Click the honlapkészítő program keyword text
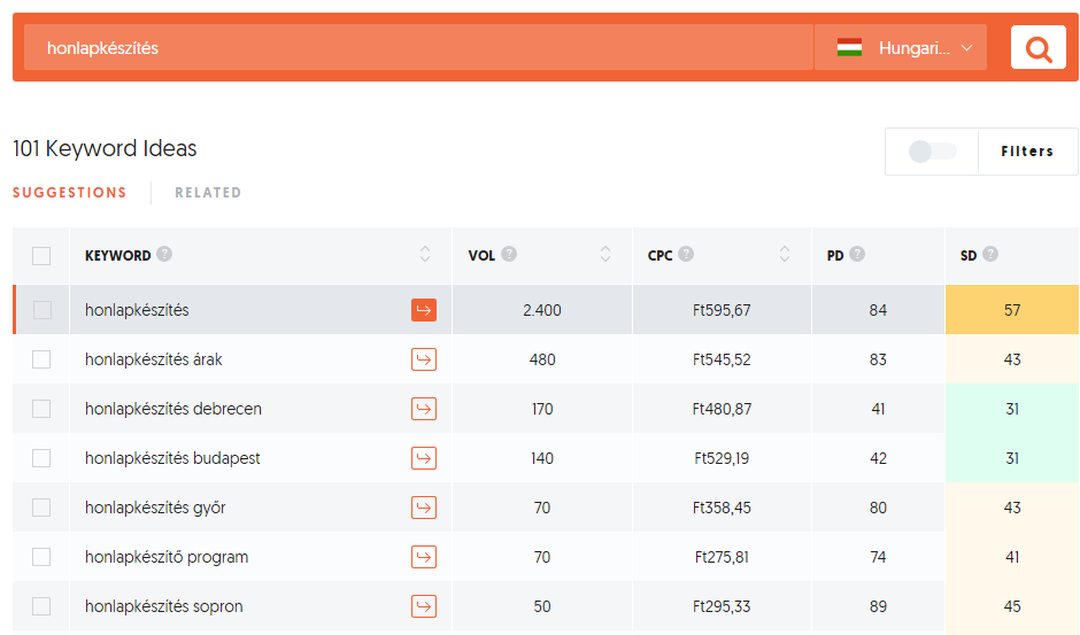The image size is (1080, 635). click(167, 557)
